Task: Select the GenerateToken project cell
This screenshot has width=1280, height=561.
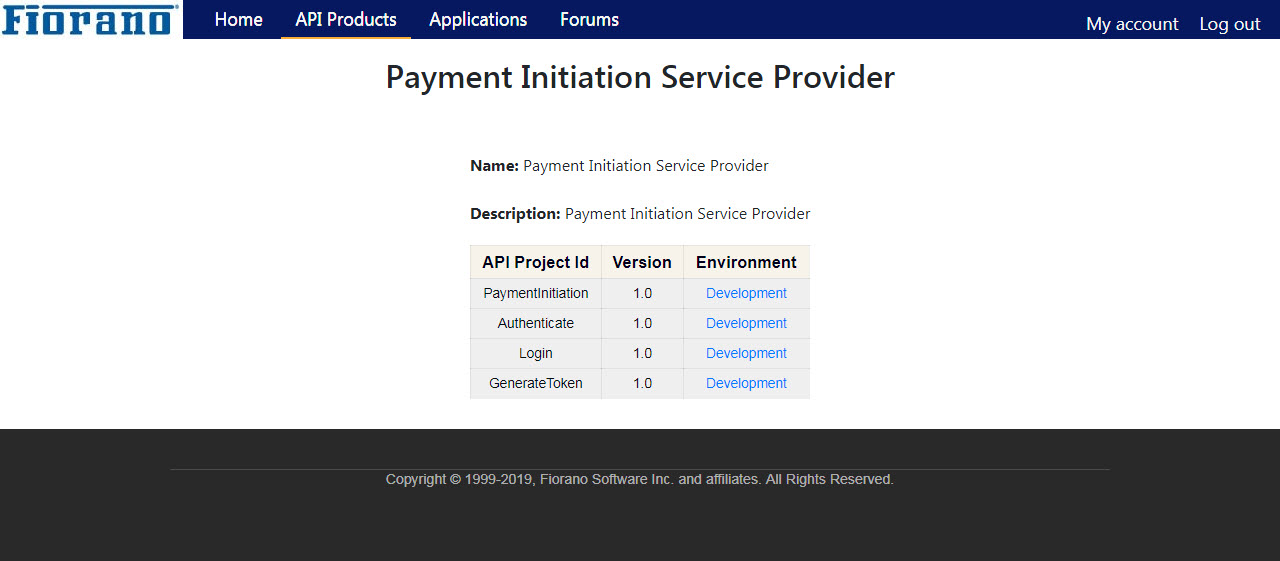Action: tap(536, 383)
